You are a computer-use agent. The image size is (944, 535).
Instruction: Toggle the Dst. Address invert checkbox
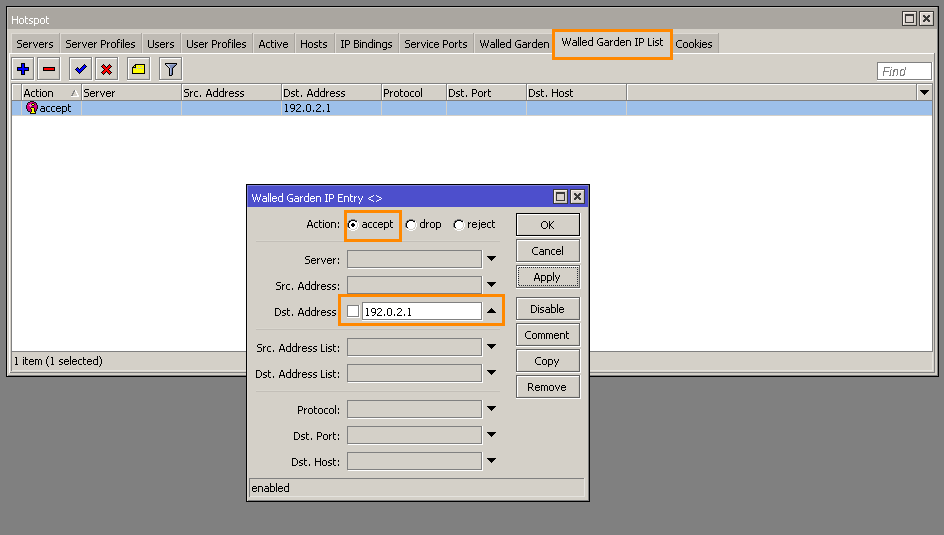pyautogui.click(x=352, y=312)
